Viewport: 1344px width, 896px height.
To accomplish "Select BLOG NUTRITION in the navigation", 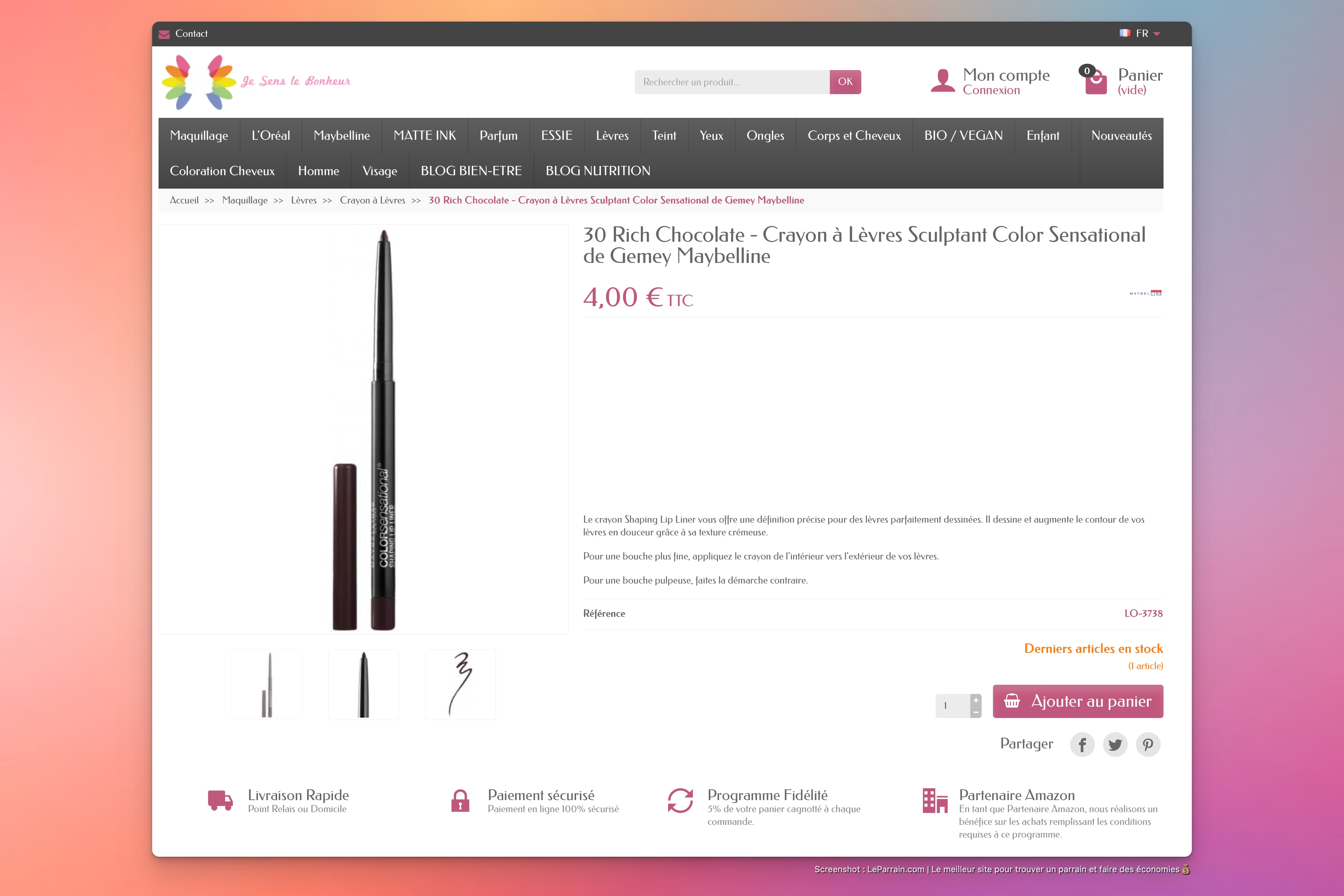I will coord(598,171).
